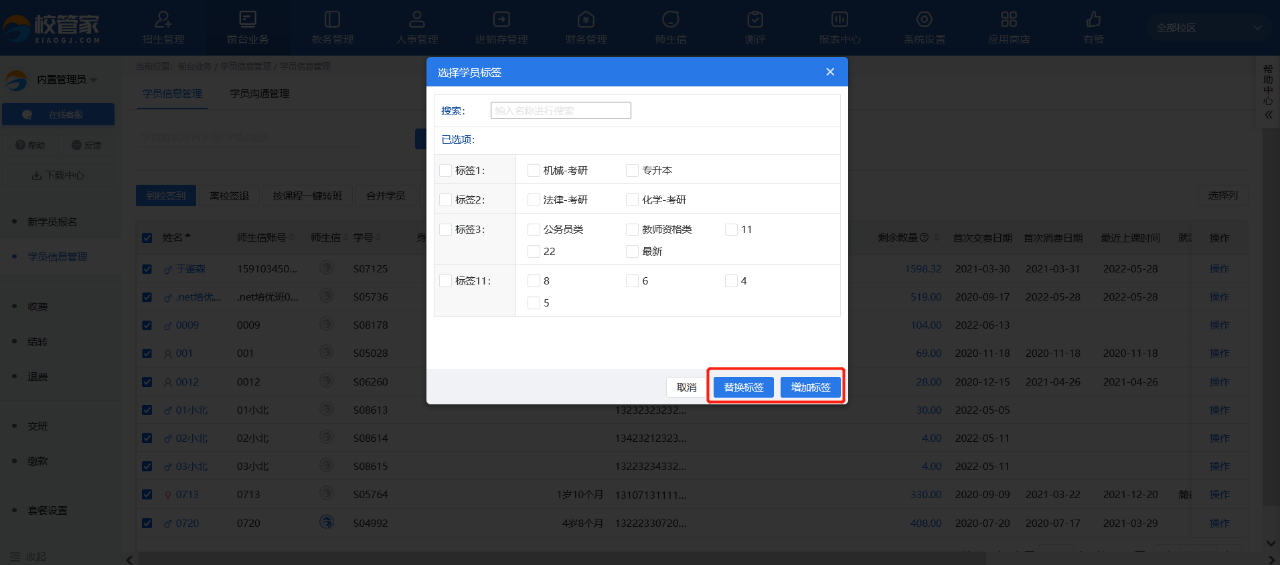Click the tag name search field
Screen dimensions: 1280x565
point(560,111)
